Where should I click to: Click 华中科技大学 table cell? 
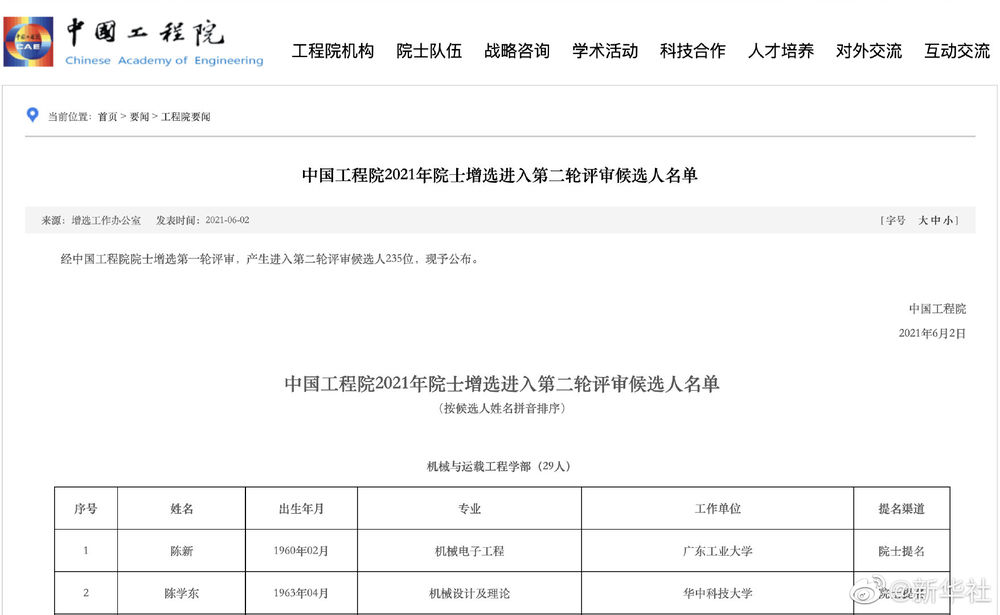click(x=717, y=593)
